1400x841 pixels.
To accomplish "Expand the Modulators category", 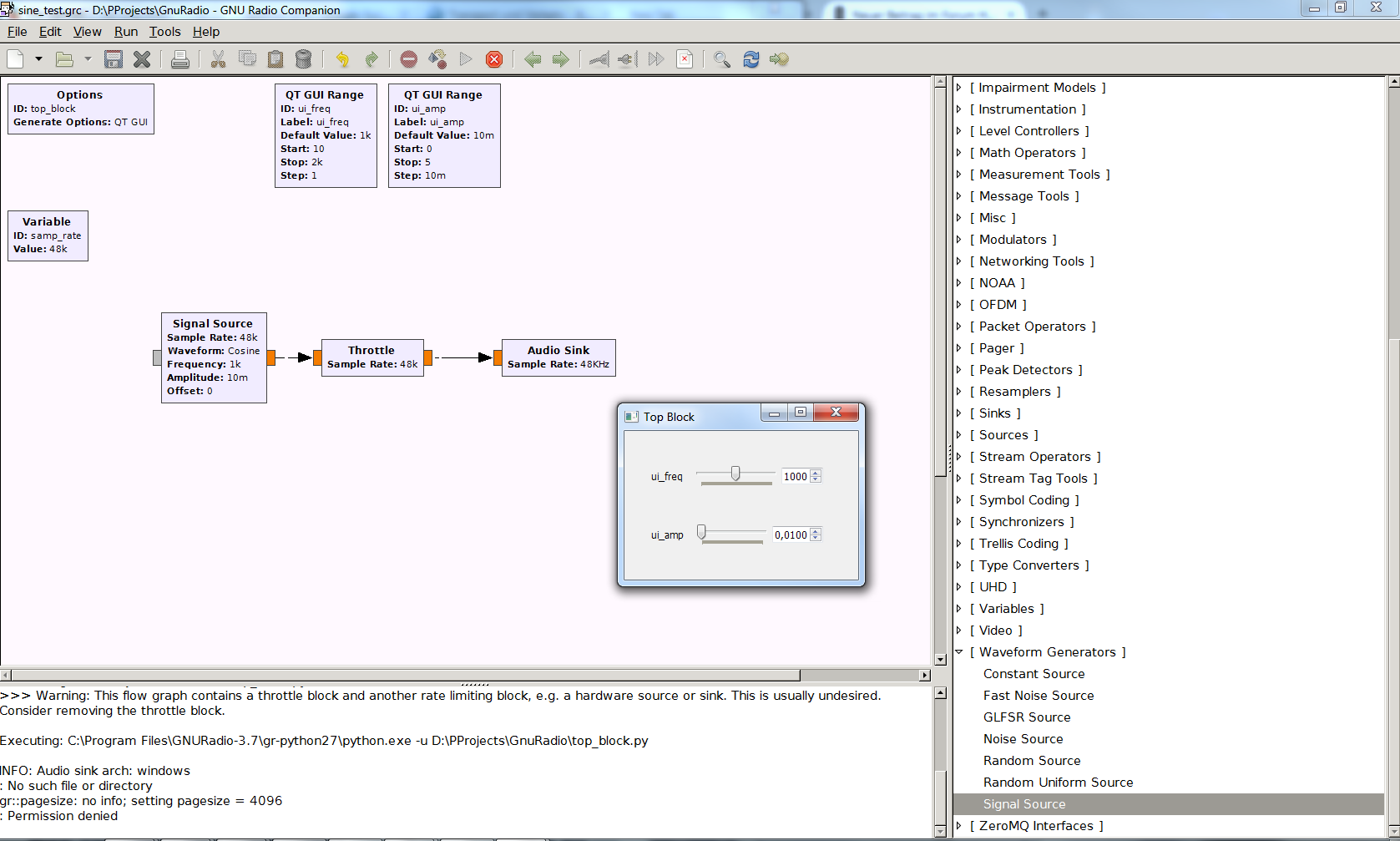I will tap(959, 240).
